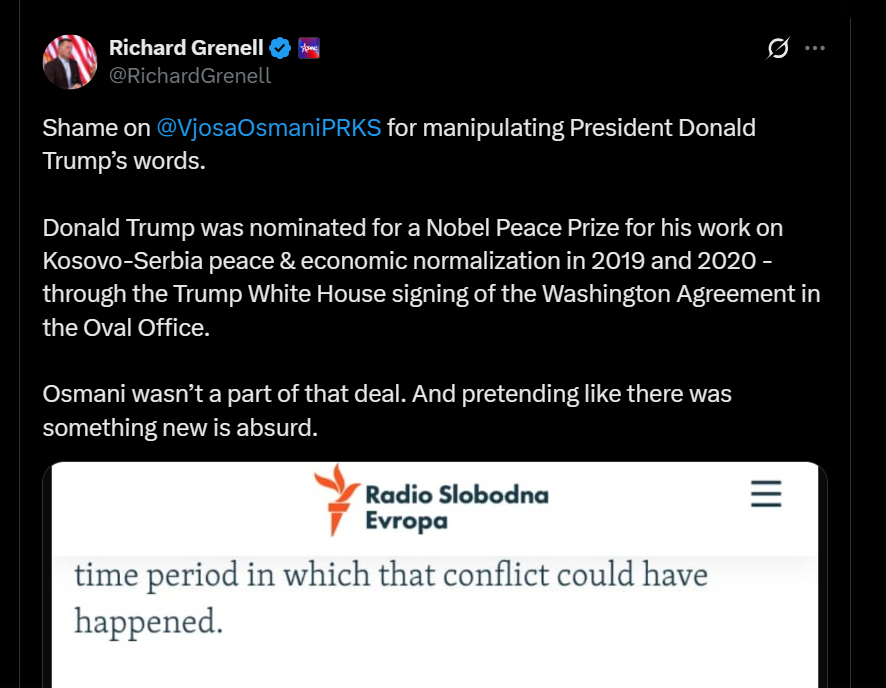
Task: Open Grok explain-this-post icon
Action: pos(778,48)
